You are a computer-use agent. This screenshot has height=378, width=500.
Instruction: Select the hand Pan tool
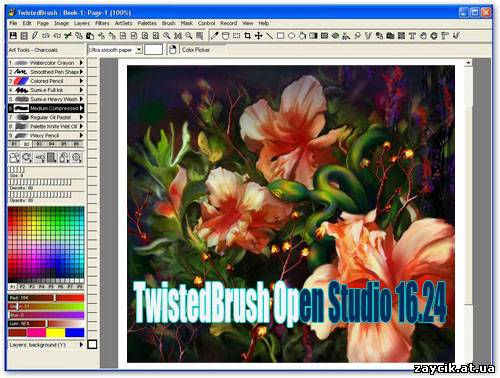(423, 35)
